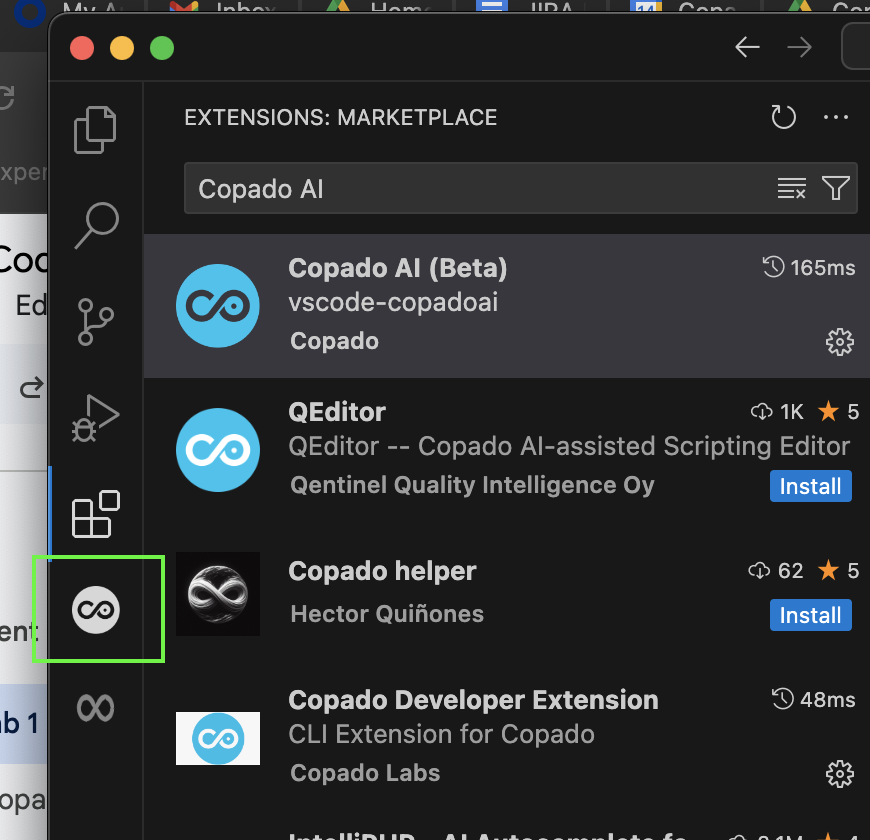Open the Run and Debug view
The width and height of the screenshot is (870, 840).
tap(95, 418)
